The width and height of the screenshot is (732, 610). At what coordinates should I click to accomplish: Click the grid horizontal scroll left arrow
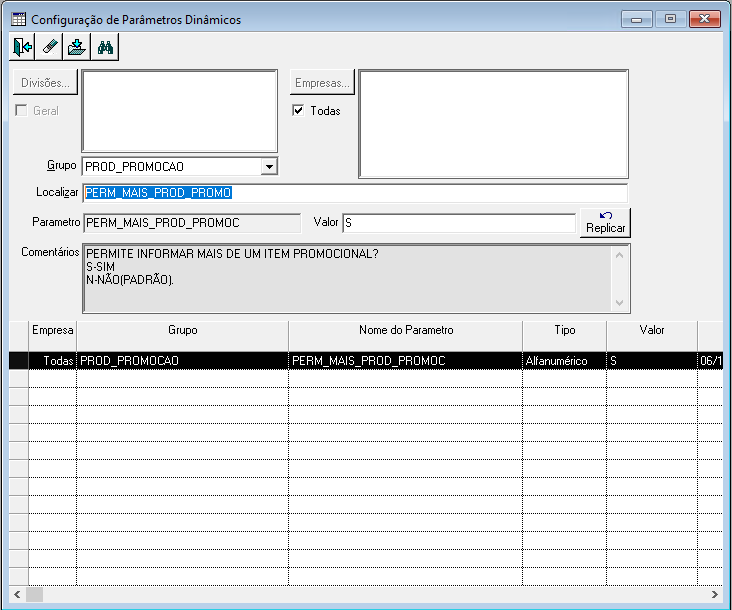[x=17, y=594]
